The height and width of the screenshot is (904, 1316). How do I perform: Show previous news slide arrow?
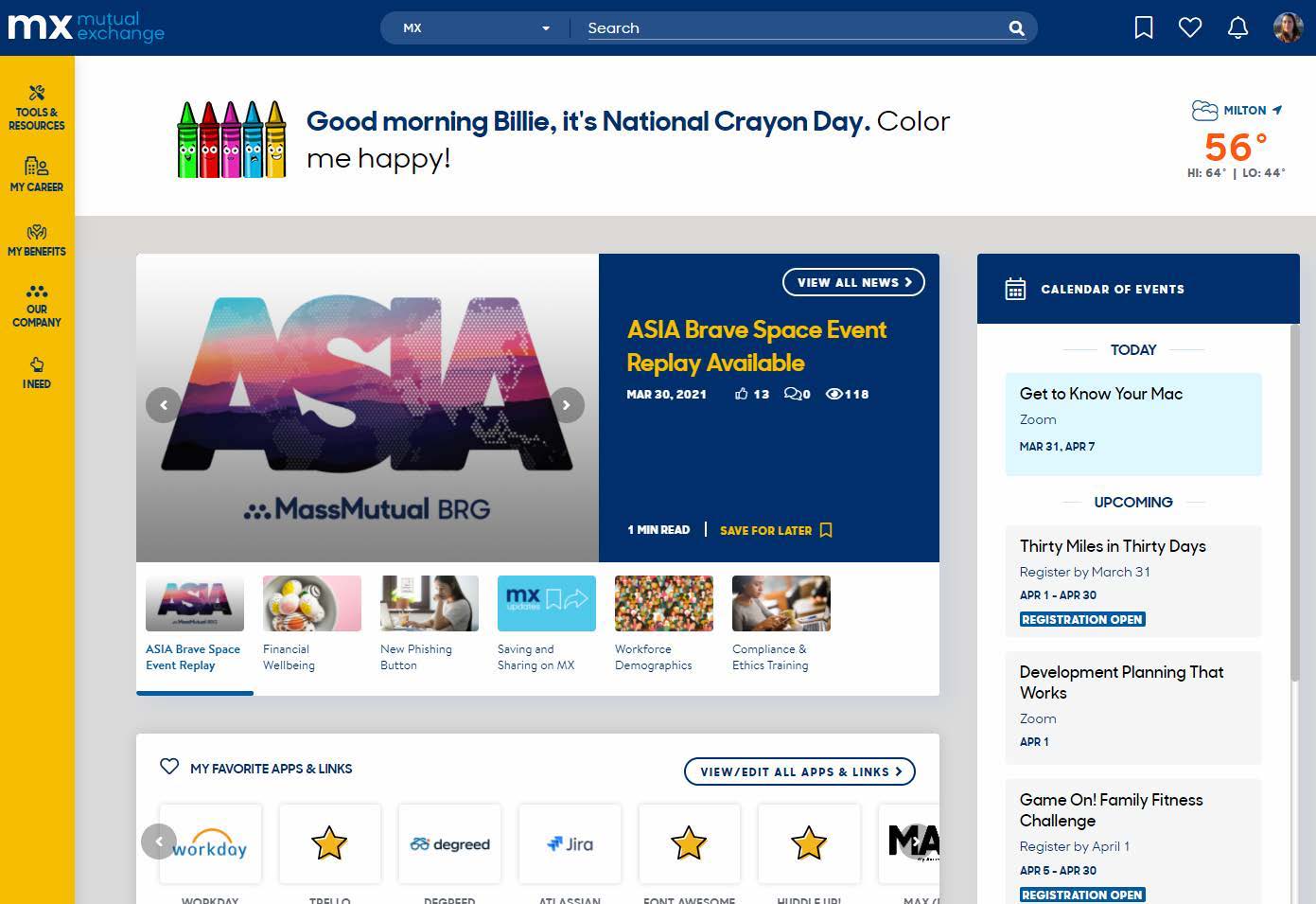(164, 405)
